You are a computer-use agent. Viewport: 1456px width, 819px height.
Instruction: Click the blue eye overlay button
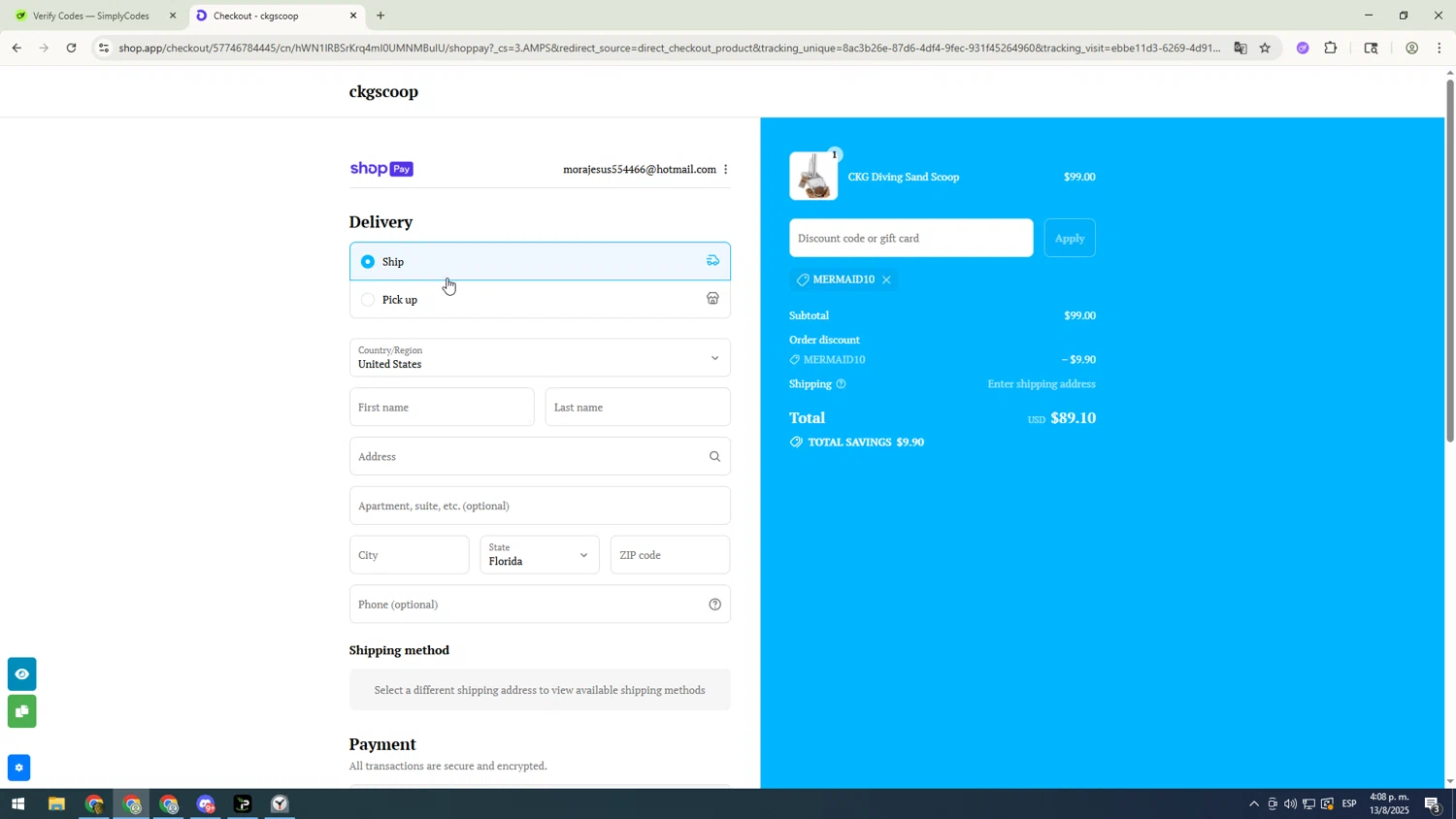(x=21, y=674)
